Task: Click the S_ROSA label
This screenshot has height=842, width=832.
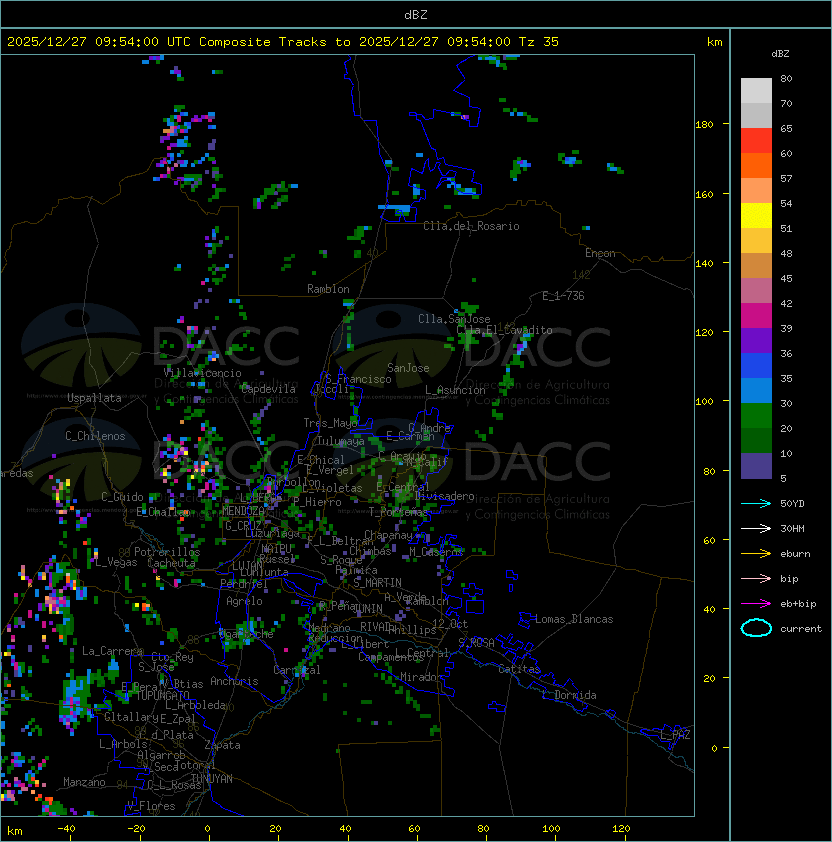Action: point(476,643)
